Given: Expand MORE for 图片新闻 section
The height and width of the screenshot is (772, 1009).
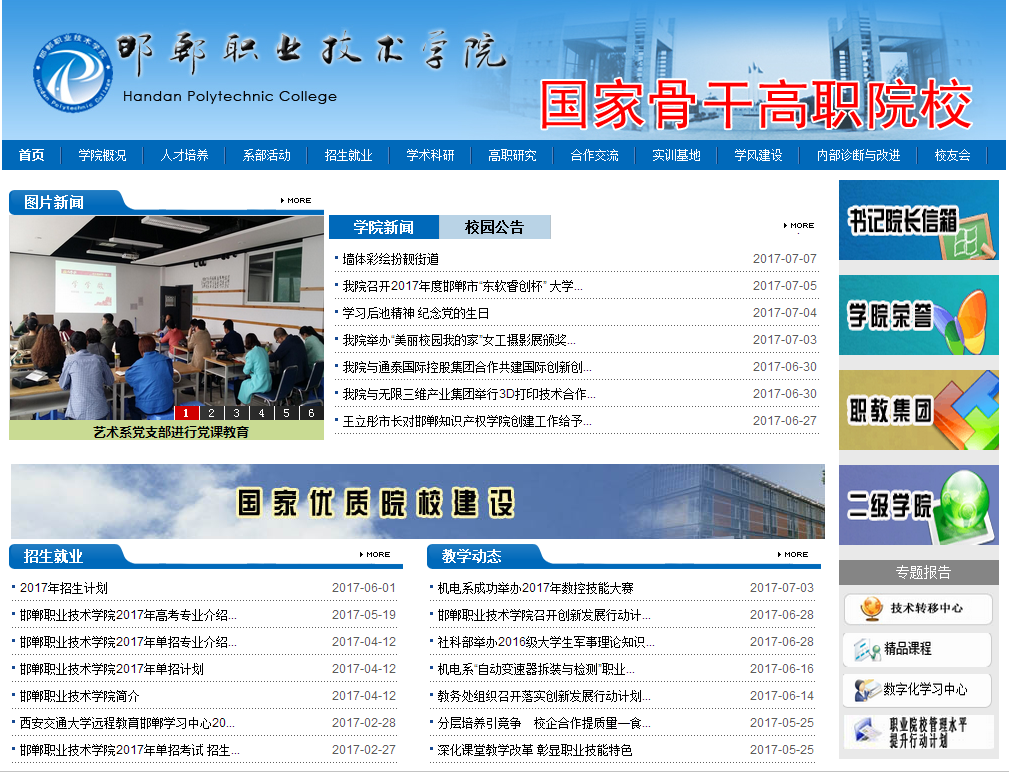Looking at the screenshot, I should click(296, 201).
